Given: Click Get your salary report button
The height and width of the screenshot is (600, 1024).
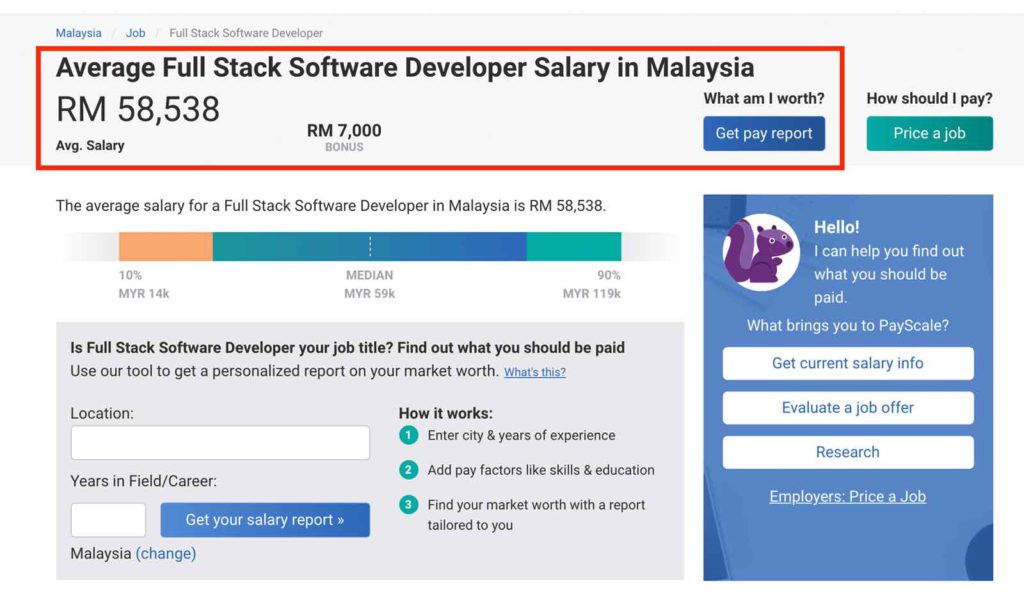Looking at the screenshot, I should [x=265, y=519].
